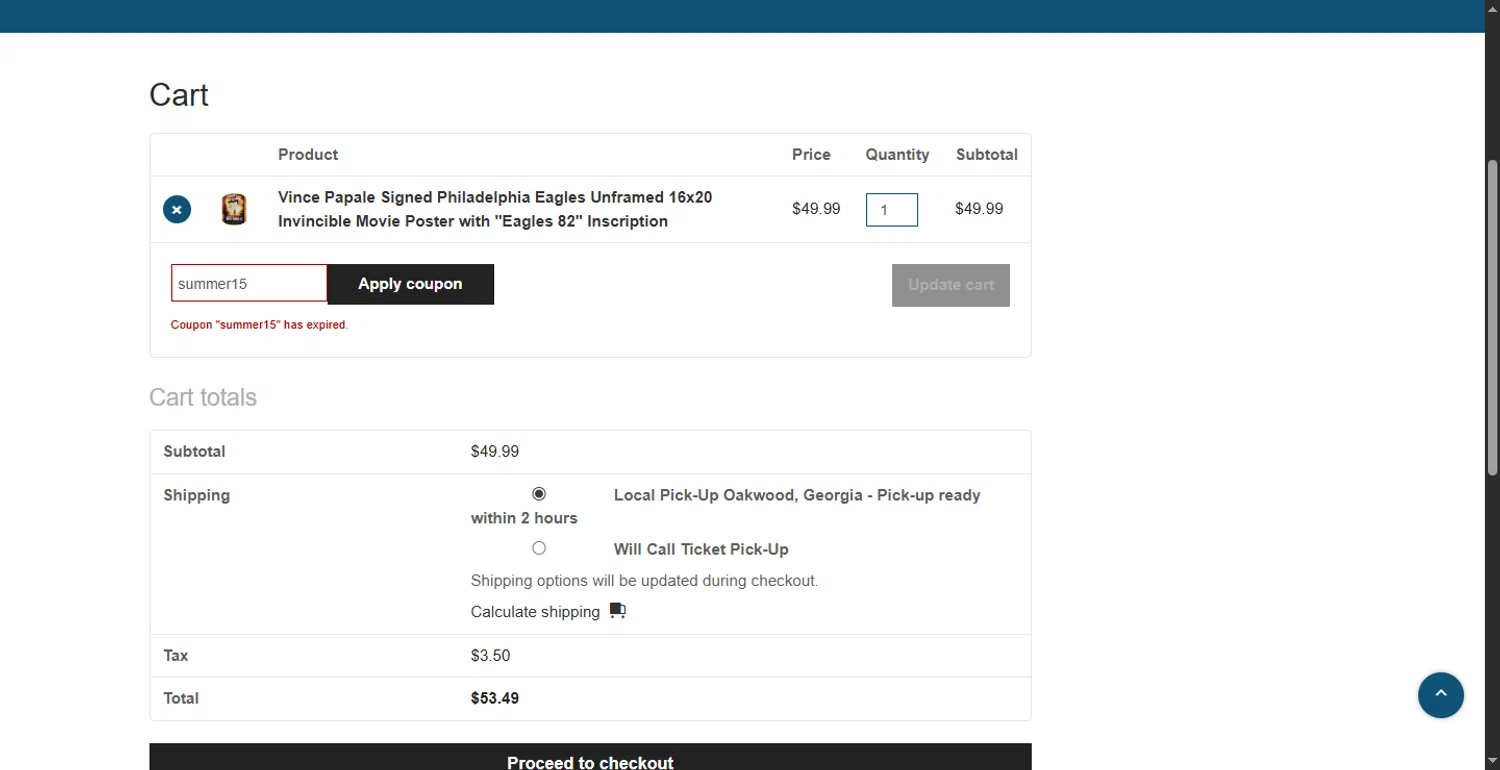Proceed to checkout

pos(590,757)
